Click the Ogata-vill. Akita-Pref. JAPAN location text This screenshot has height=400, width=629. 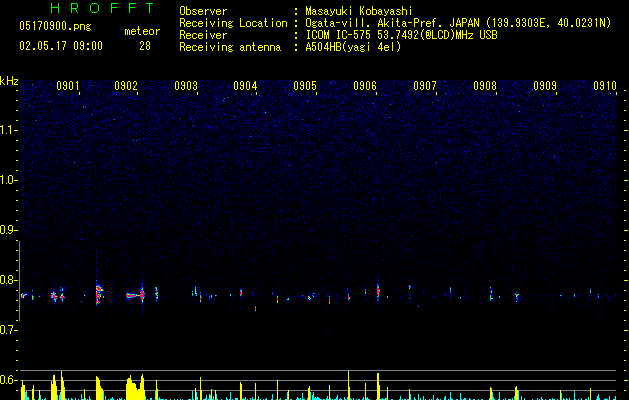[458, 23]
